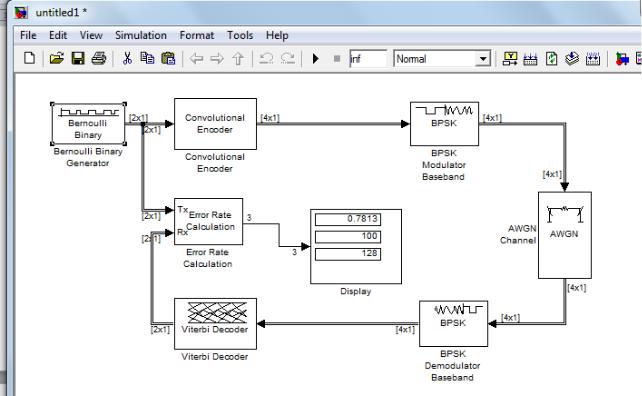
Task: Click the 'Bernoulli Binary Generator' label
Action: (x=88, y=157)
